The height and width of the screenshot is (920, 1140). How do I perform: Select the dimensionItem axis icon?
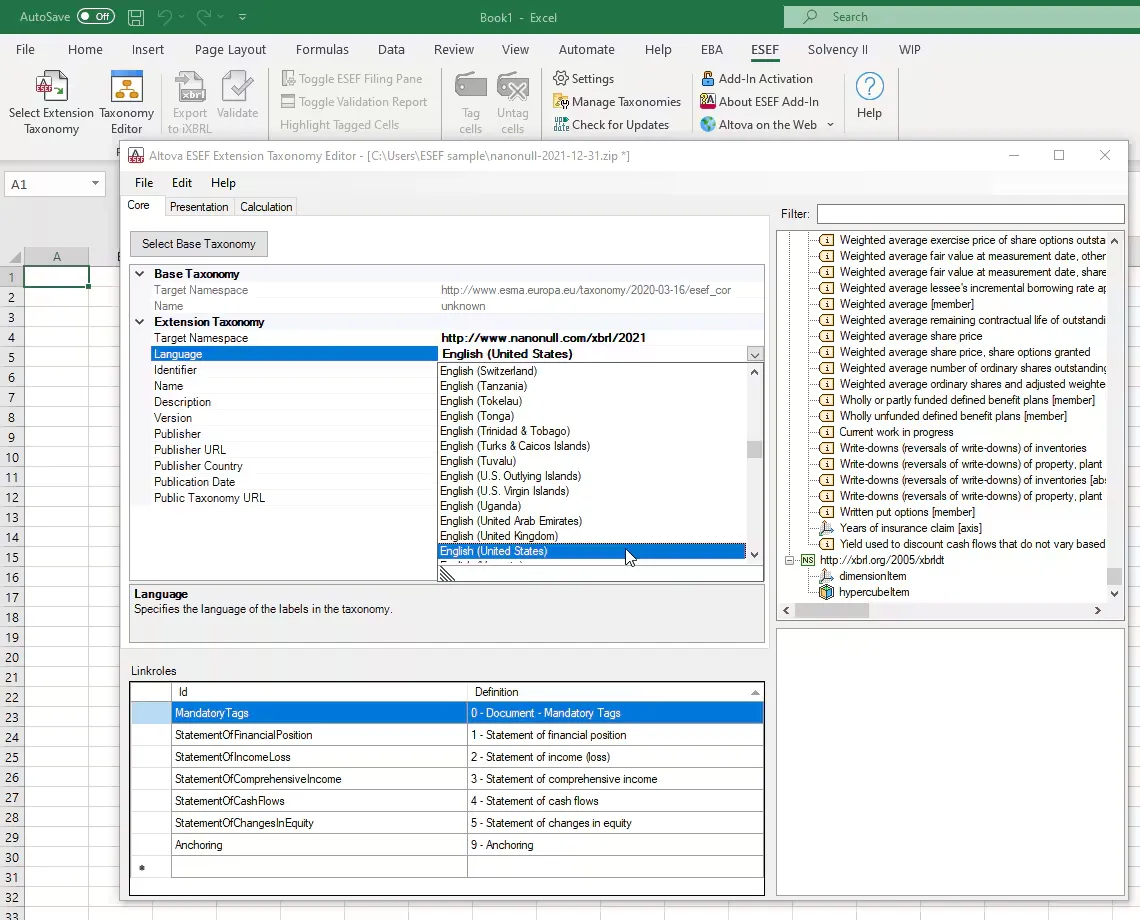826,576
